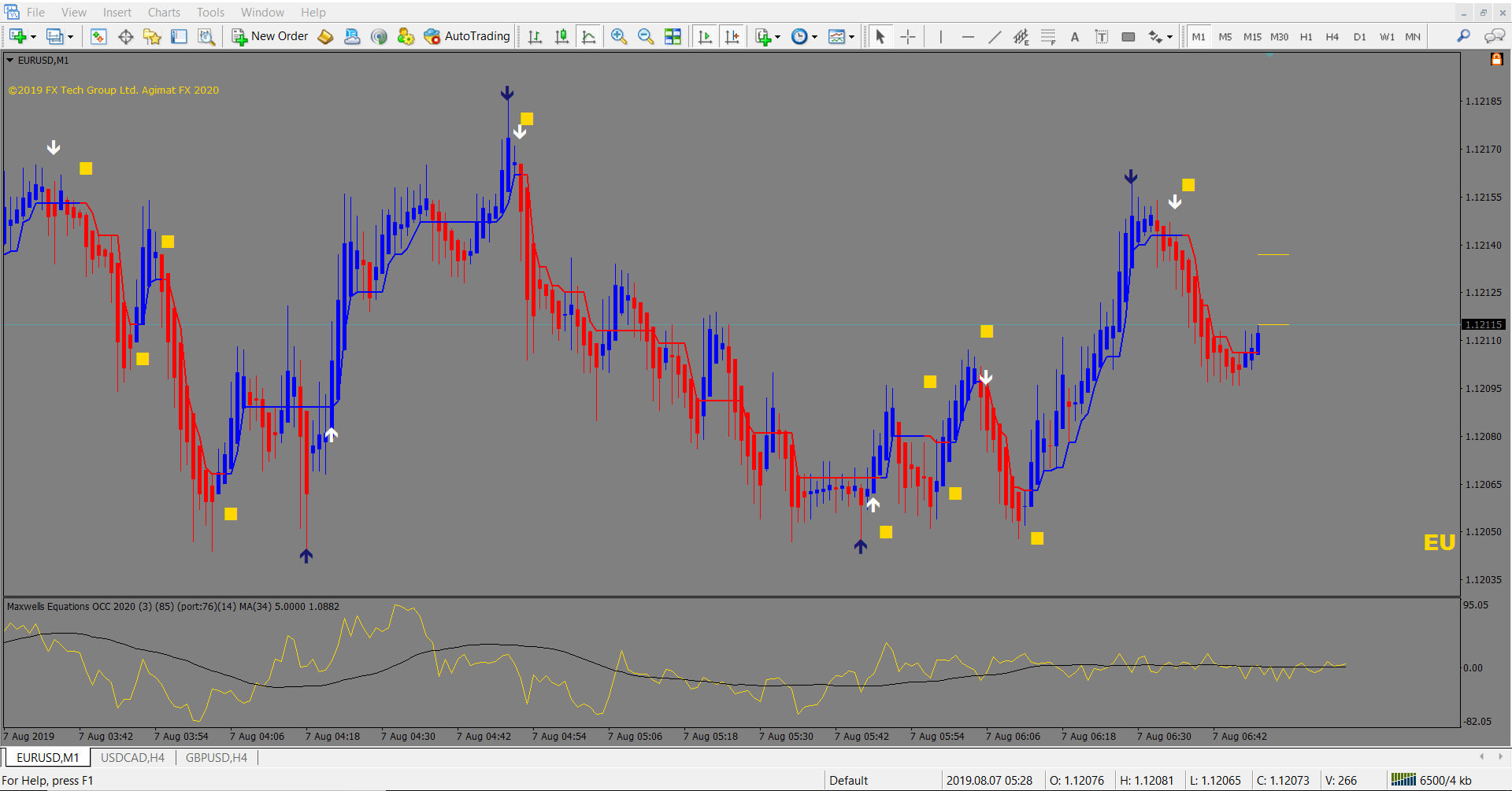Tile windows with the grid icon
Screen dimensions: 1512x791
pyautogui.click(x=673, y=36)
